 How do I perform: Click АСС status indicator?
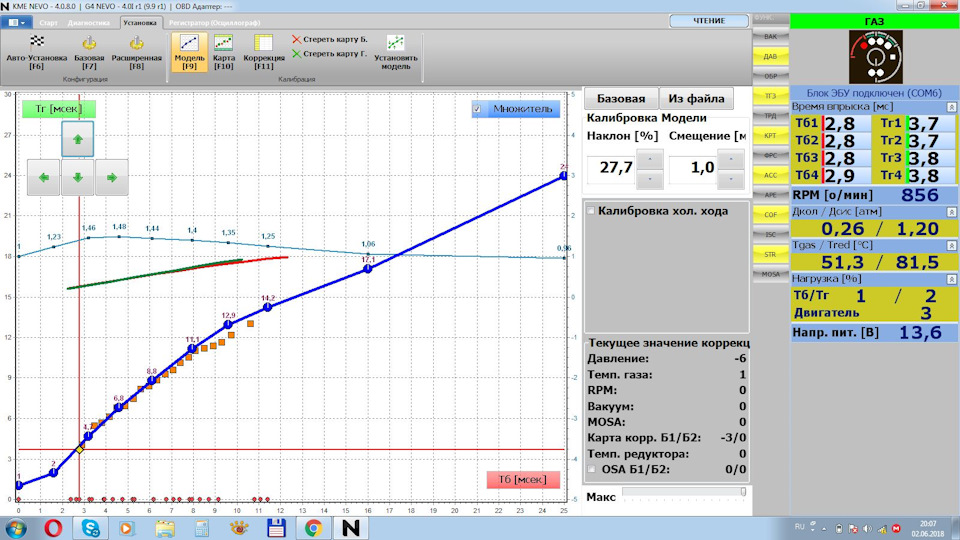(770, 175)
